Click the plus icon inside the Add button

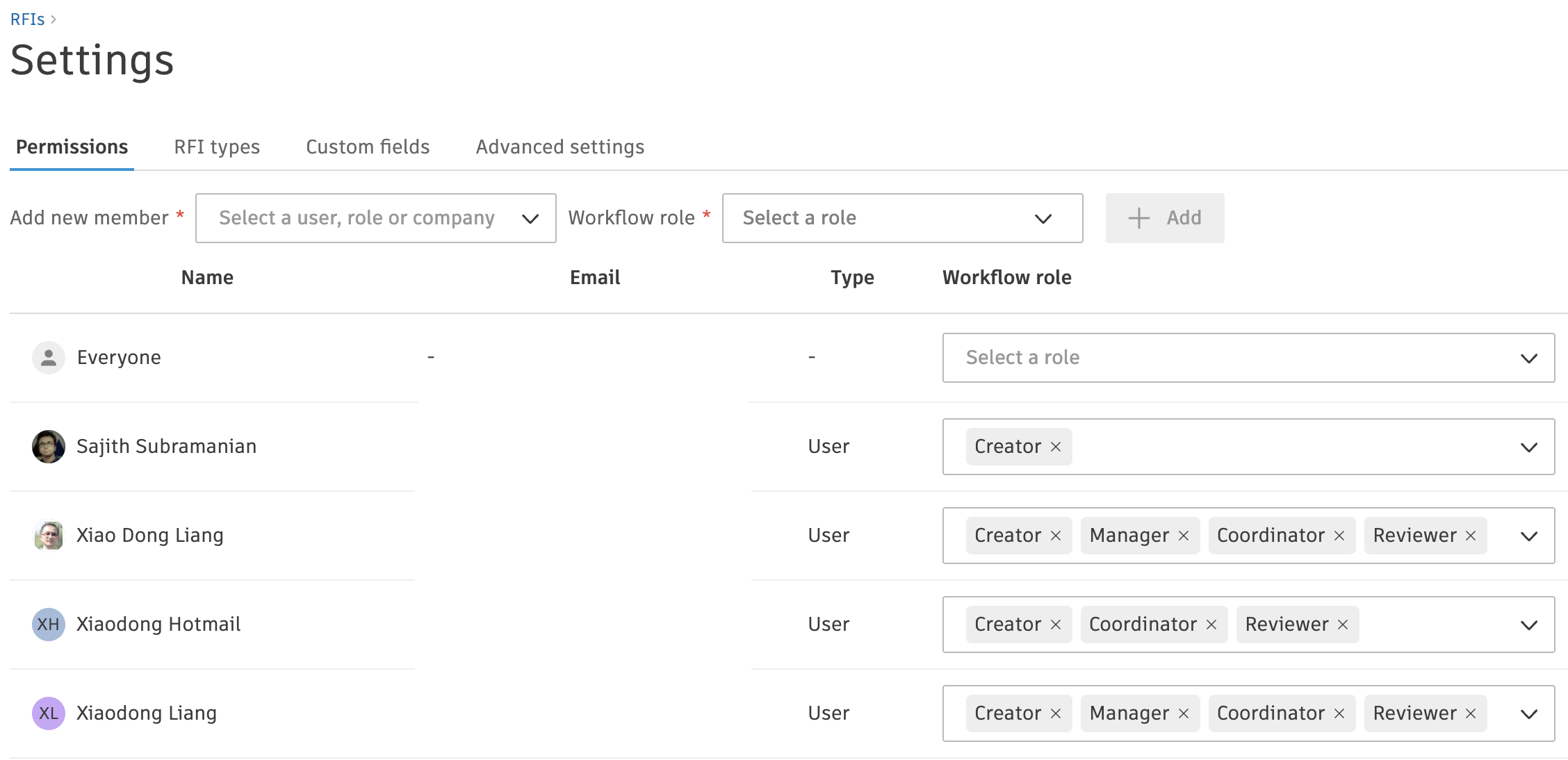point(1138,217)
